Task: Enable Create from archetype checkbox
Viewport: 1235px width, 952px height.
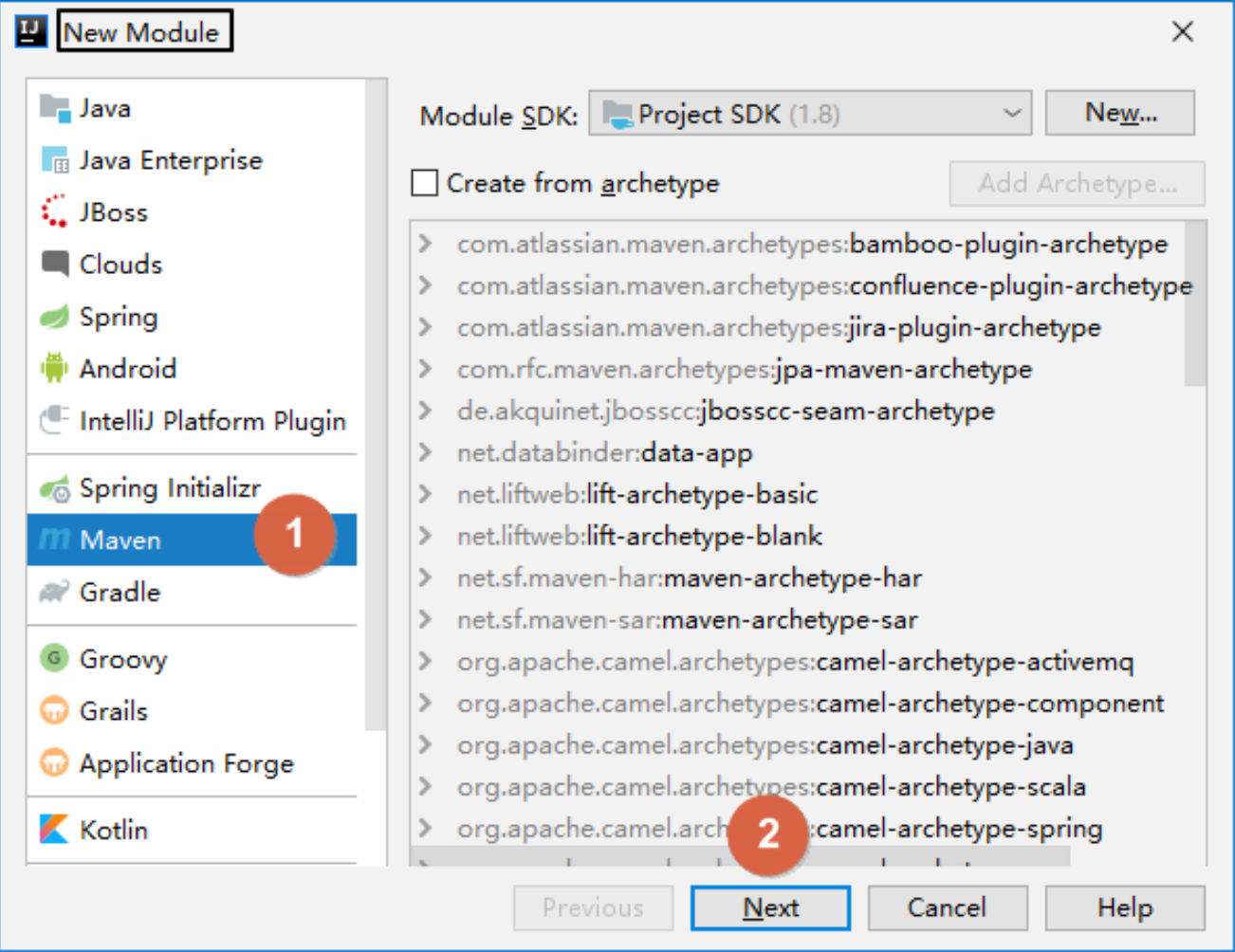Action: tap(424, 182)
